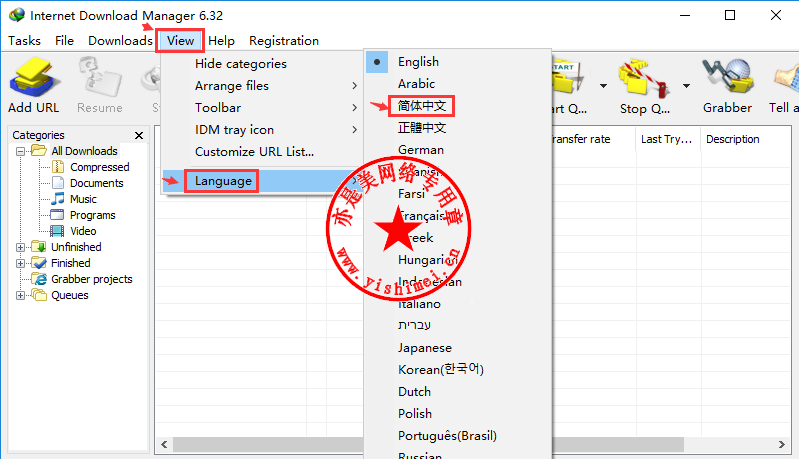Choose Customize URL List entry
Screen dimensions: 799x459
pyautogui.click(x=261, y=152)
